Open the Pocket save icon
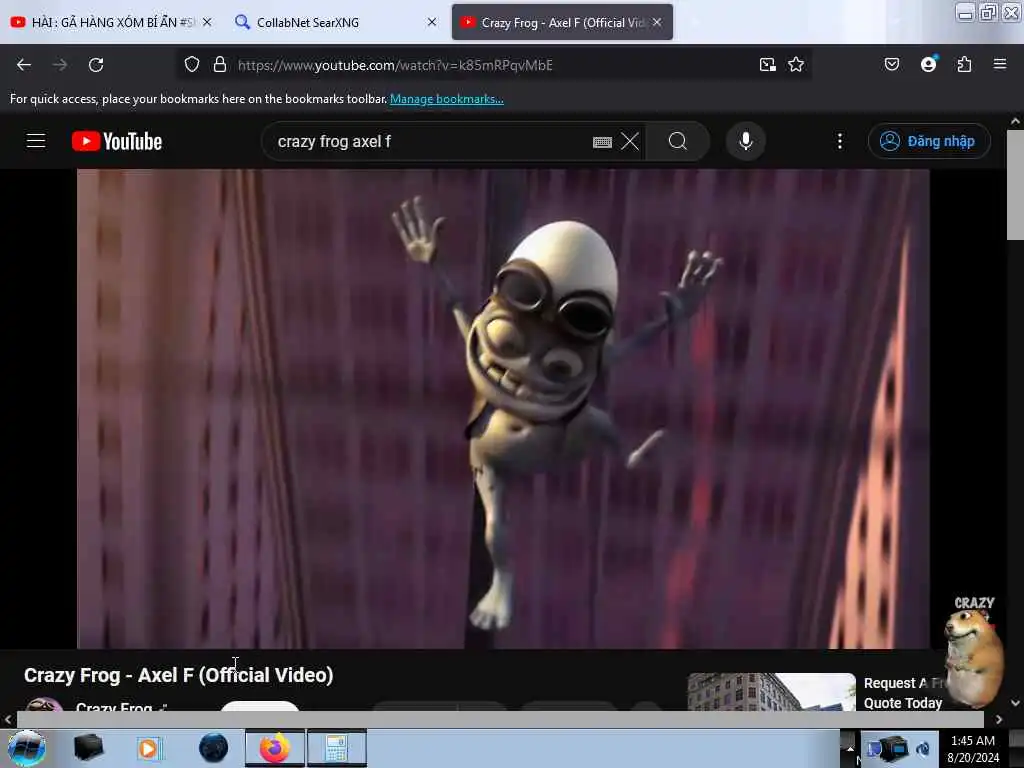 coord(892,65)
